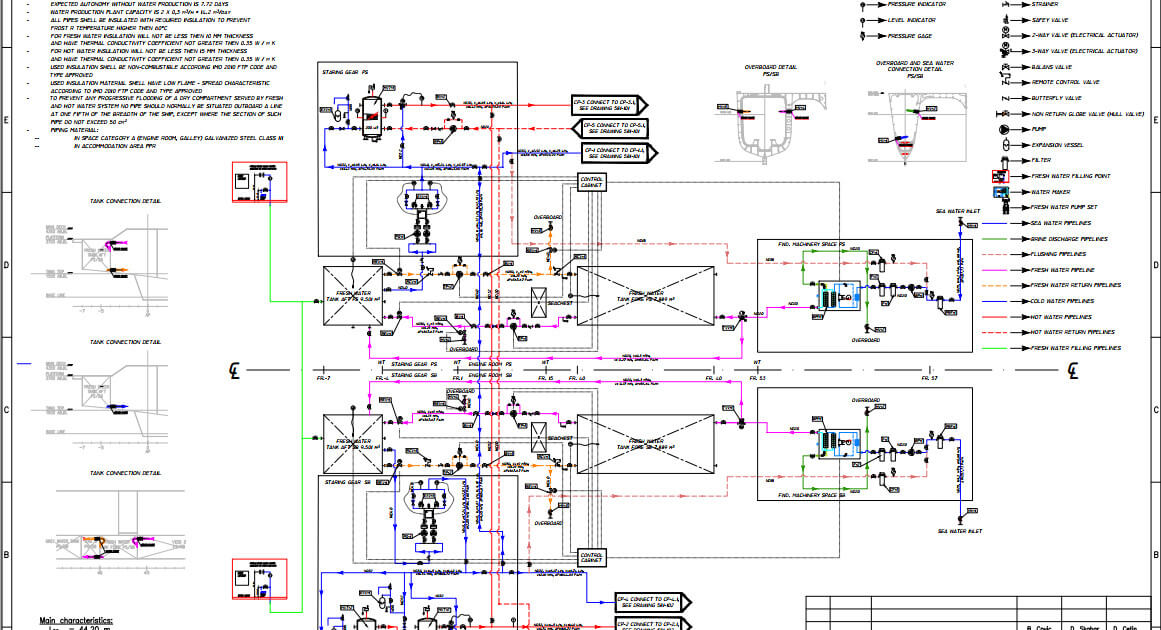
Task: Click the Fresh Water Tank Fore PS block
Action: (x=645, y=295)
